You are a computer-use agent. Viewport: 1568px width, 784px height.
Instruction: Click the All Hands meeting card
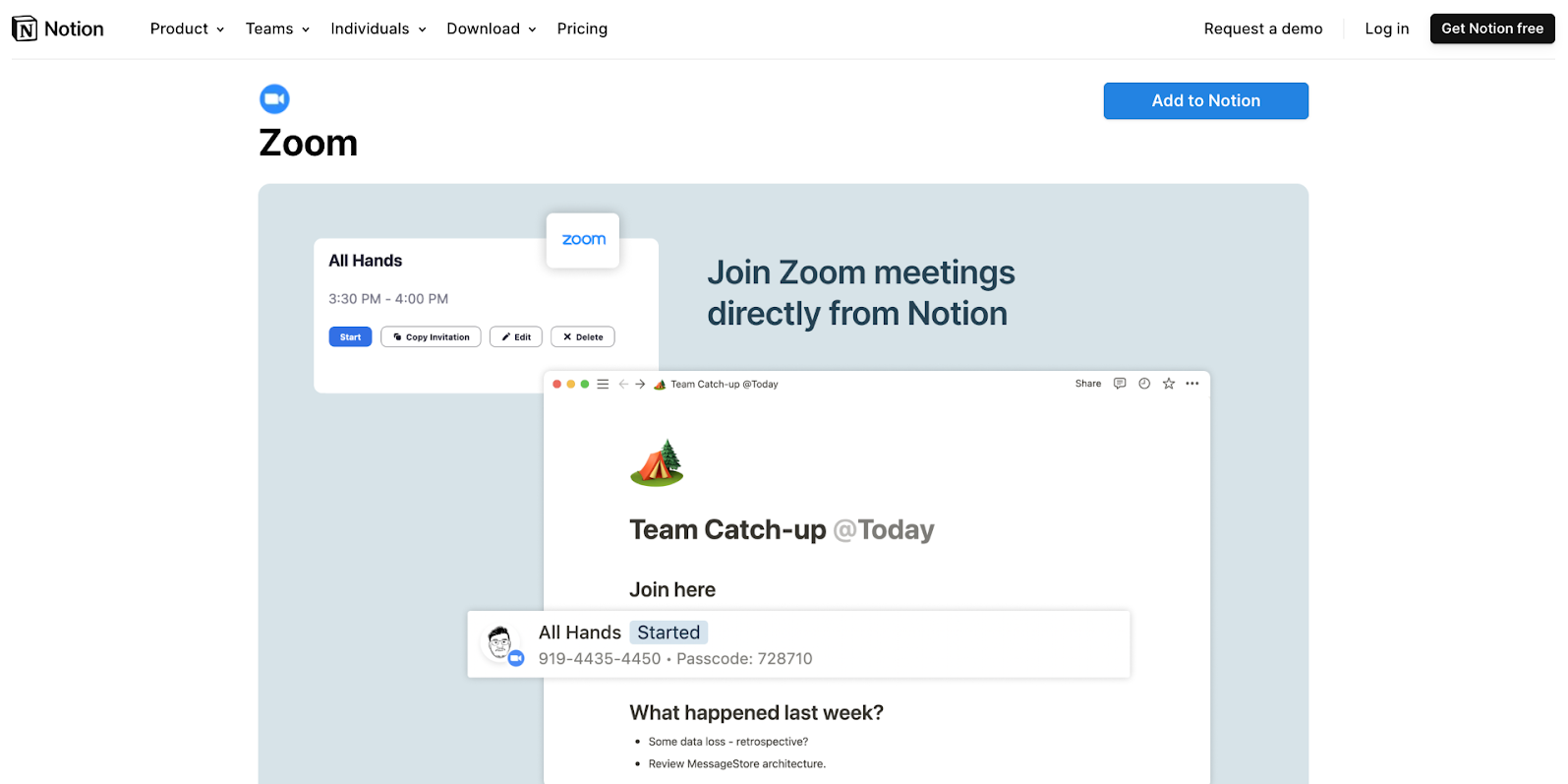(x=797, y=644)
